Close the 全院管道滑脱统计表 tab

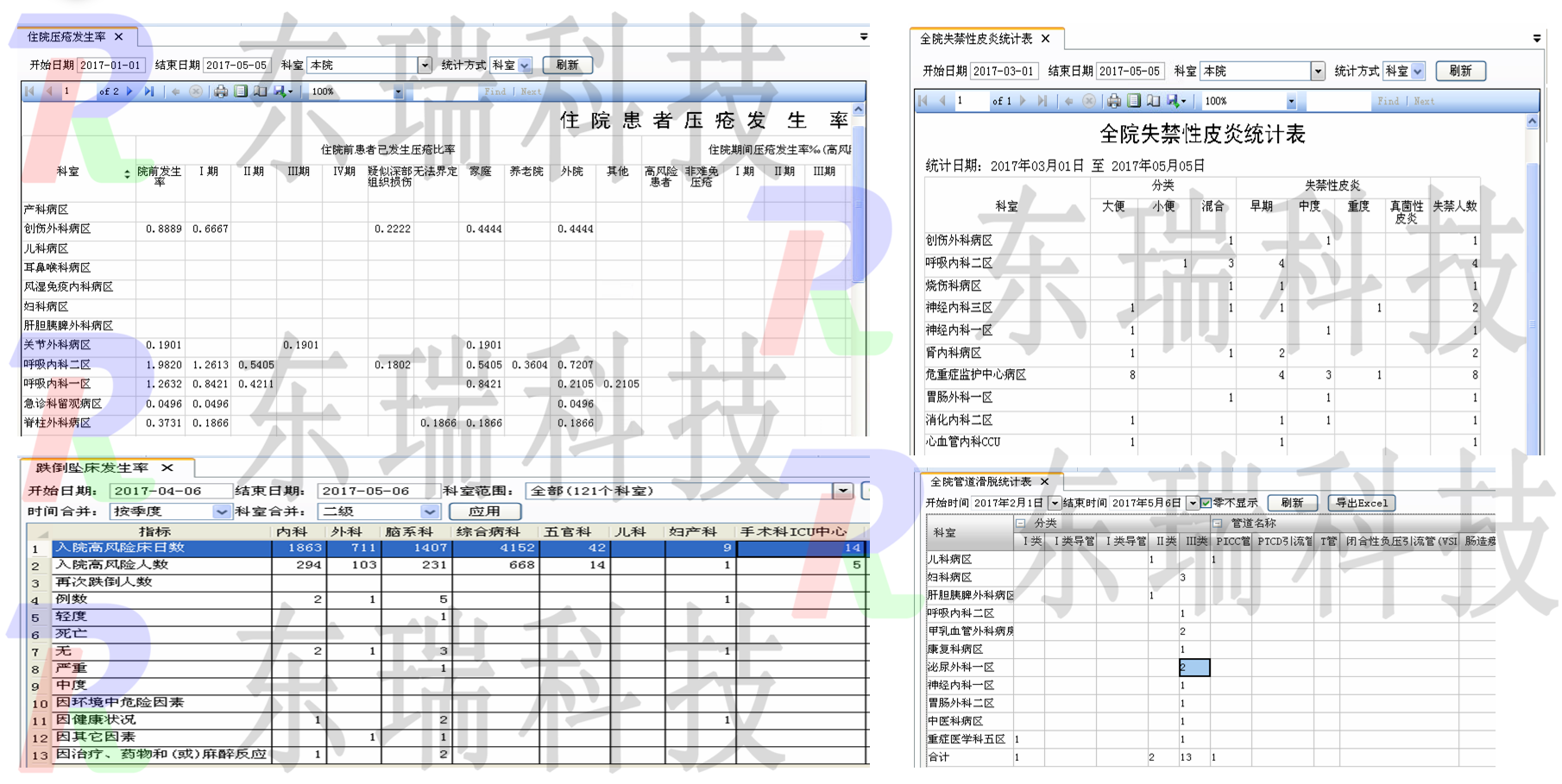(1045, 481)
